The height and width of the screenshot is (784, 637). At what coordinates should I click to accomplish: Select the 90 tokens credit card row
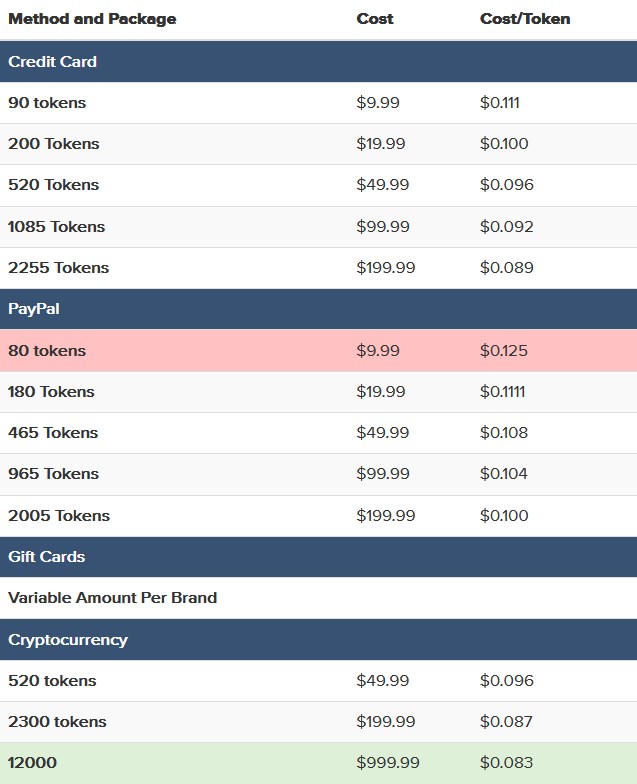[x=318, y=102]
